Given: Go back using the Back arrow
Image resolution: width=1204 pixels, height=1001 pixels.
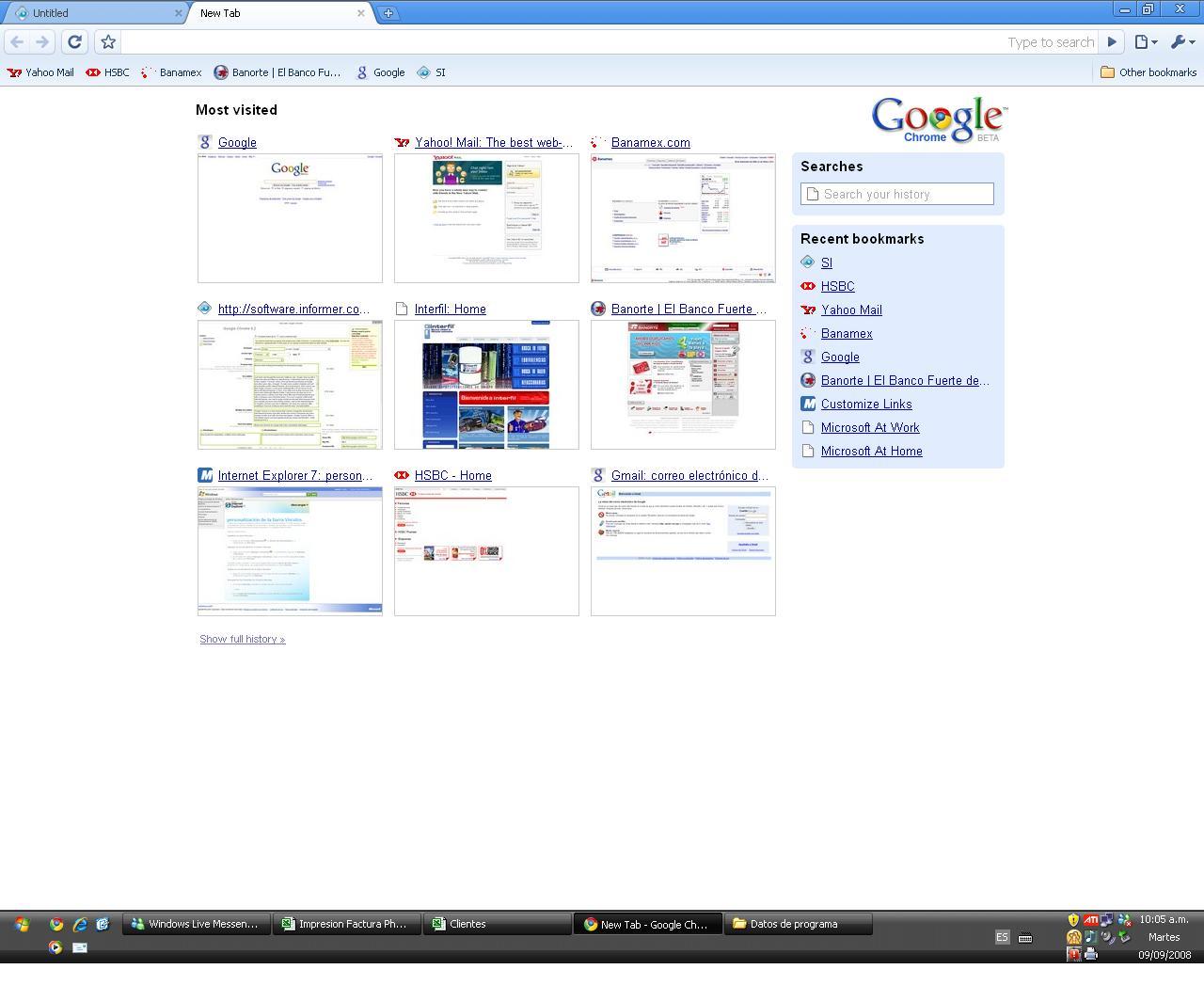Looking at the screenshot, I should coord(17,41).
